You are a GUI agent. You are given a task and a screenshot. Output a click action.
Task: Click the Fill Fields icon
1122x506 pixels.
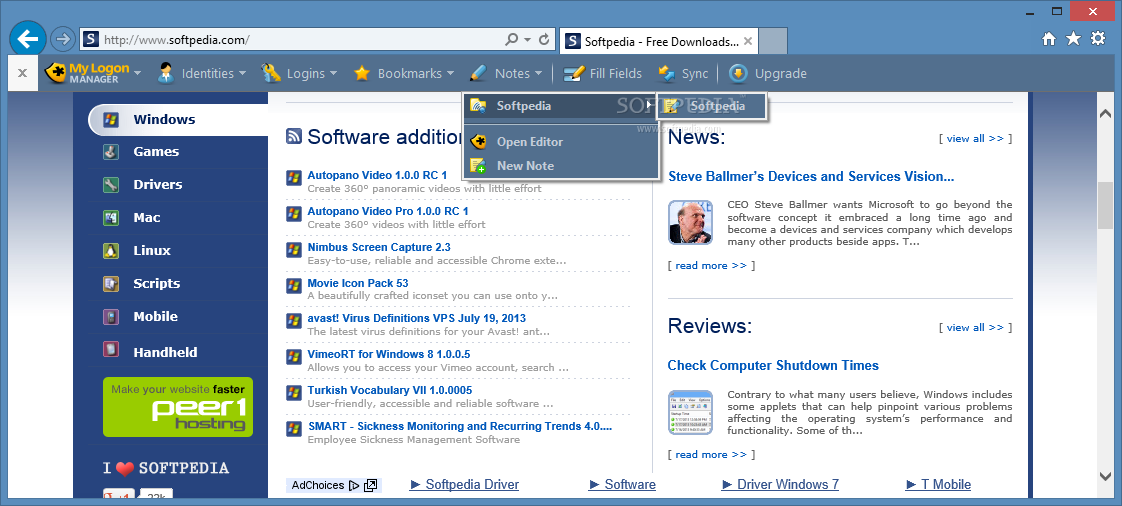coord(574,73)
